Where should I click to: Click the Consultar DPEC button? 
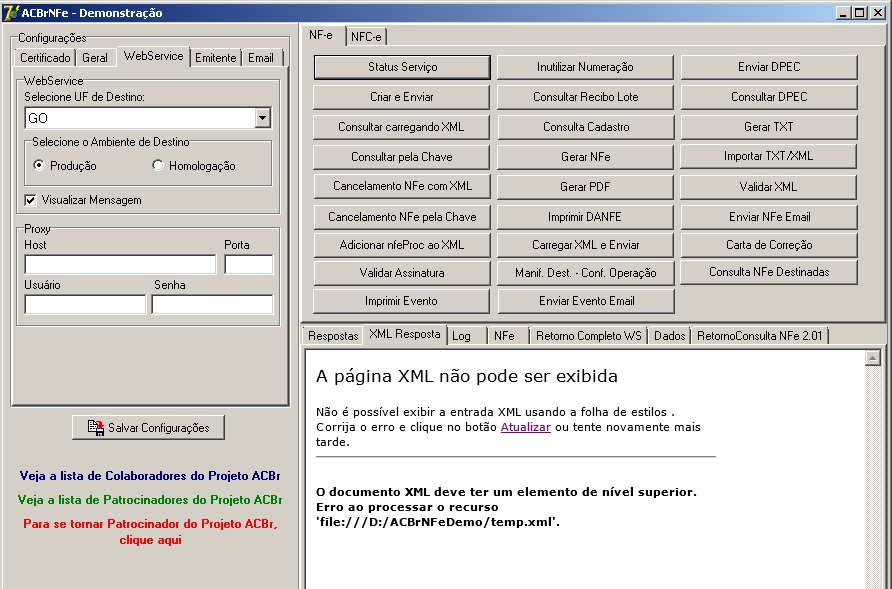click(x=769, y=97)
